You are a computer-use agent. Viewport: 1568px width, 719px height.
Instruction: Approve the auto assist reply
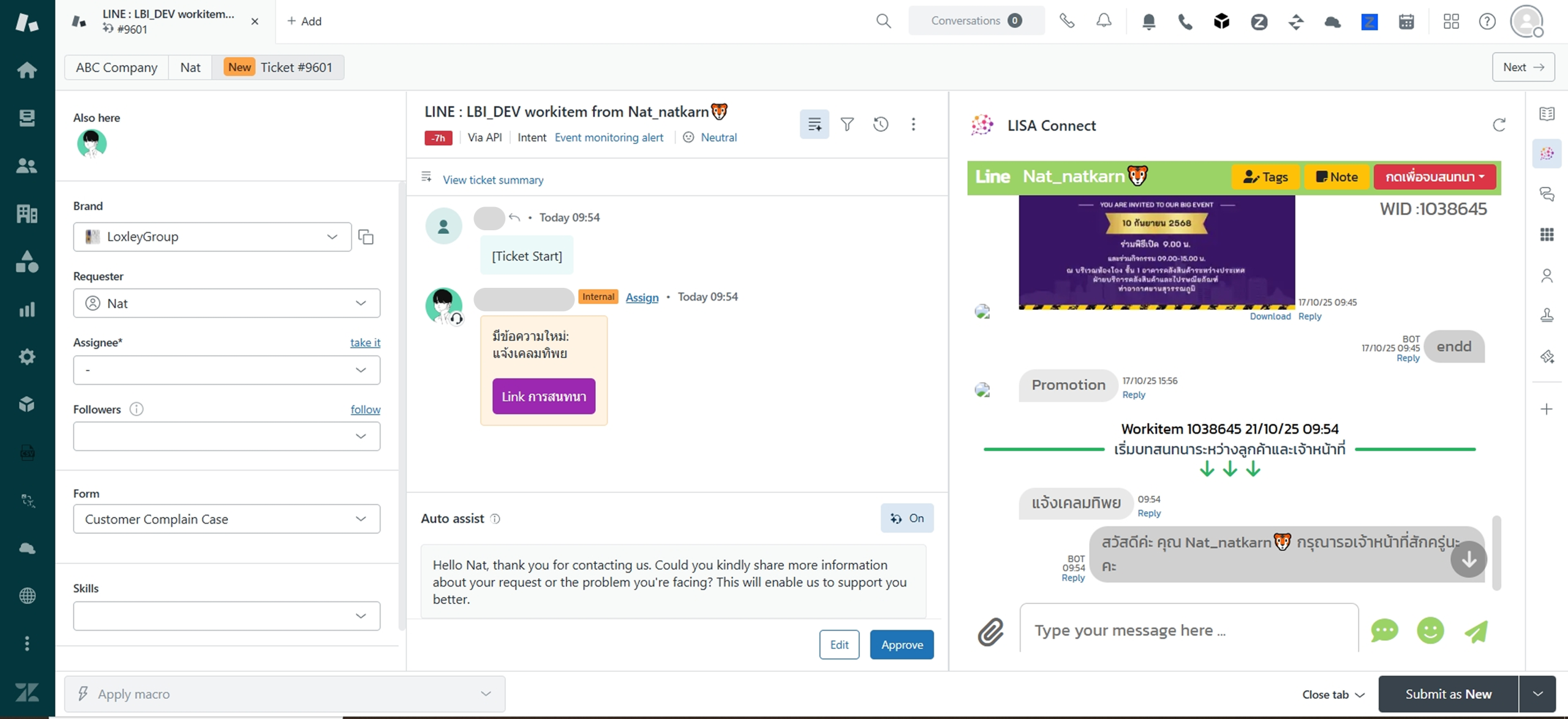point(902,644)
